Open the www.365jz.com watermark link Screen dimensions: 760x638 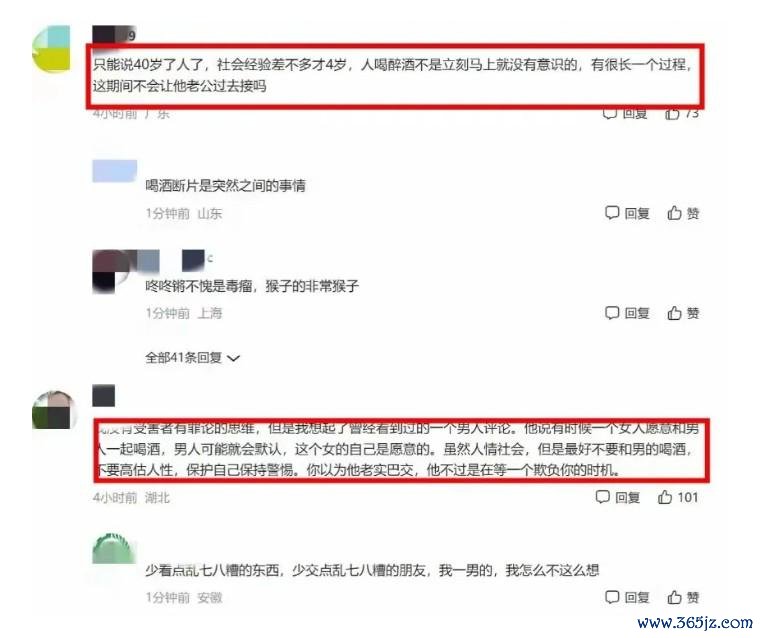point(695,622)
